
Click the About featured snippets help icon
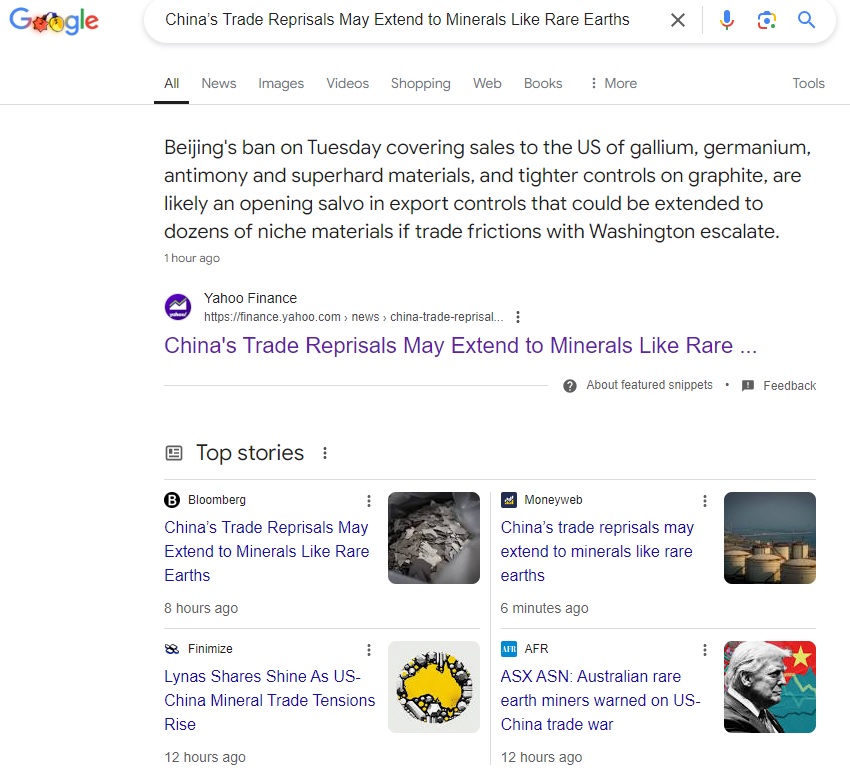coord(570,385)
